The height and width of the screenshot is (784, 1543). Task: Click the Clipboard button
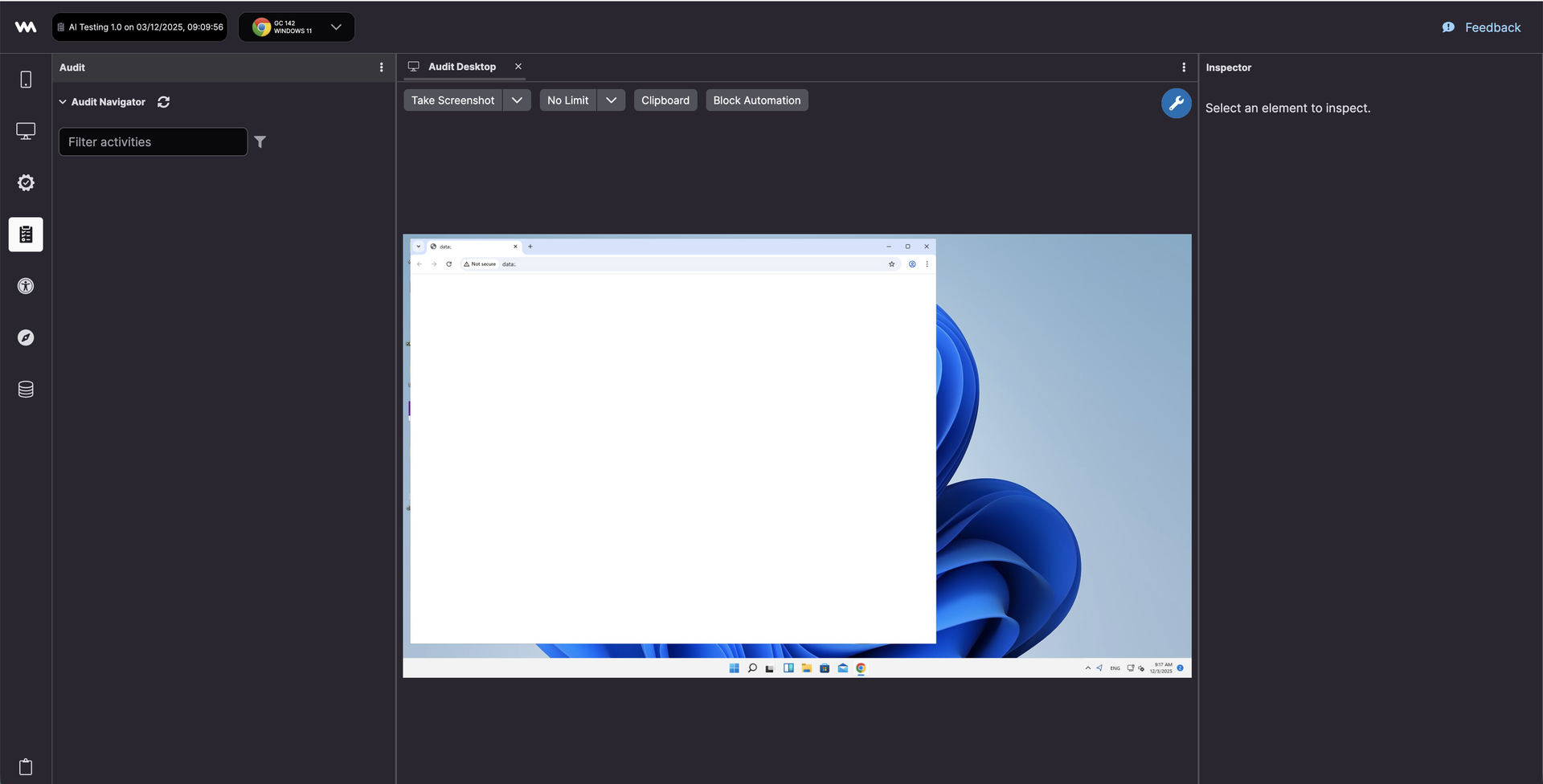665,100
